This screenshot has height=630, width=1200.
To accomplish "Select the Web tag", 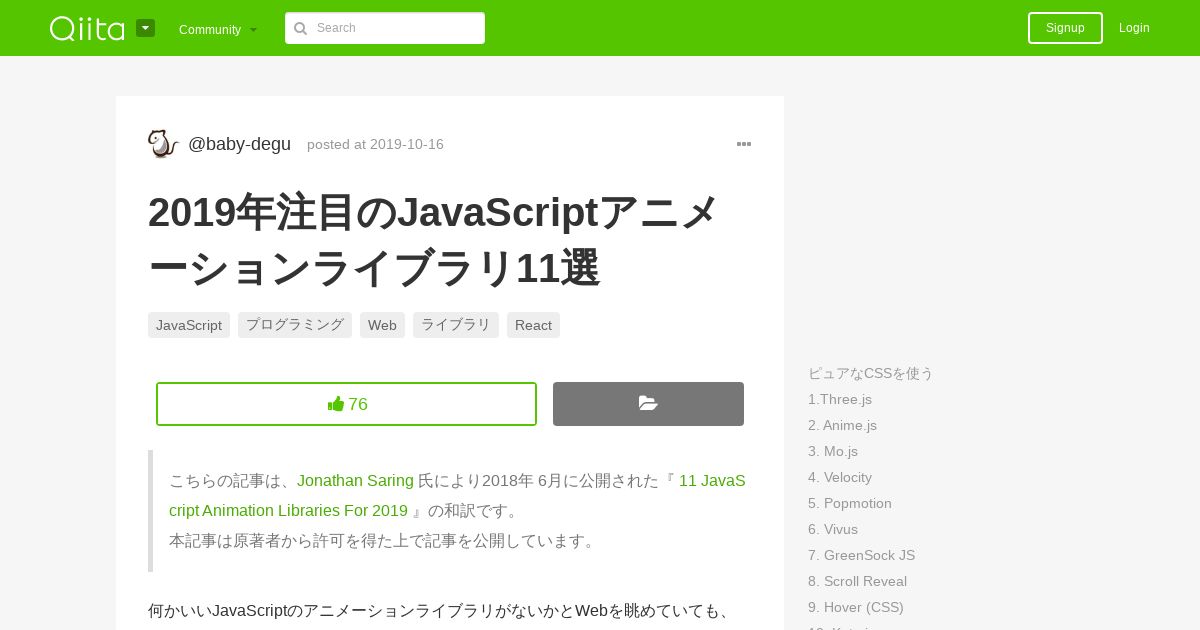I will [x=382, y=325].
